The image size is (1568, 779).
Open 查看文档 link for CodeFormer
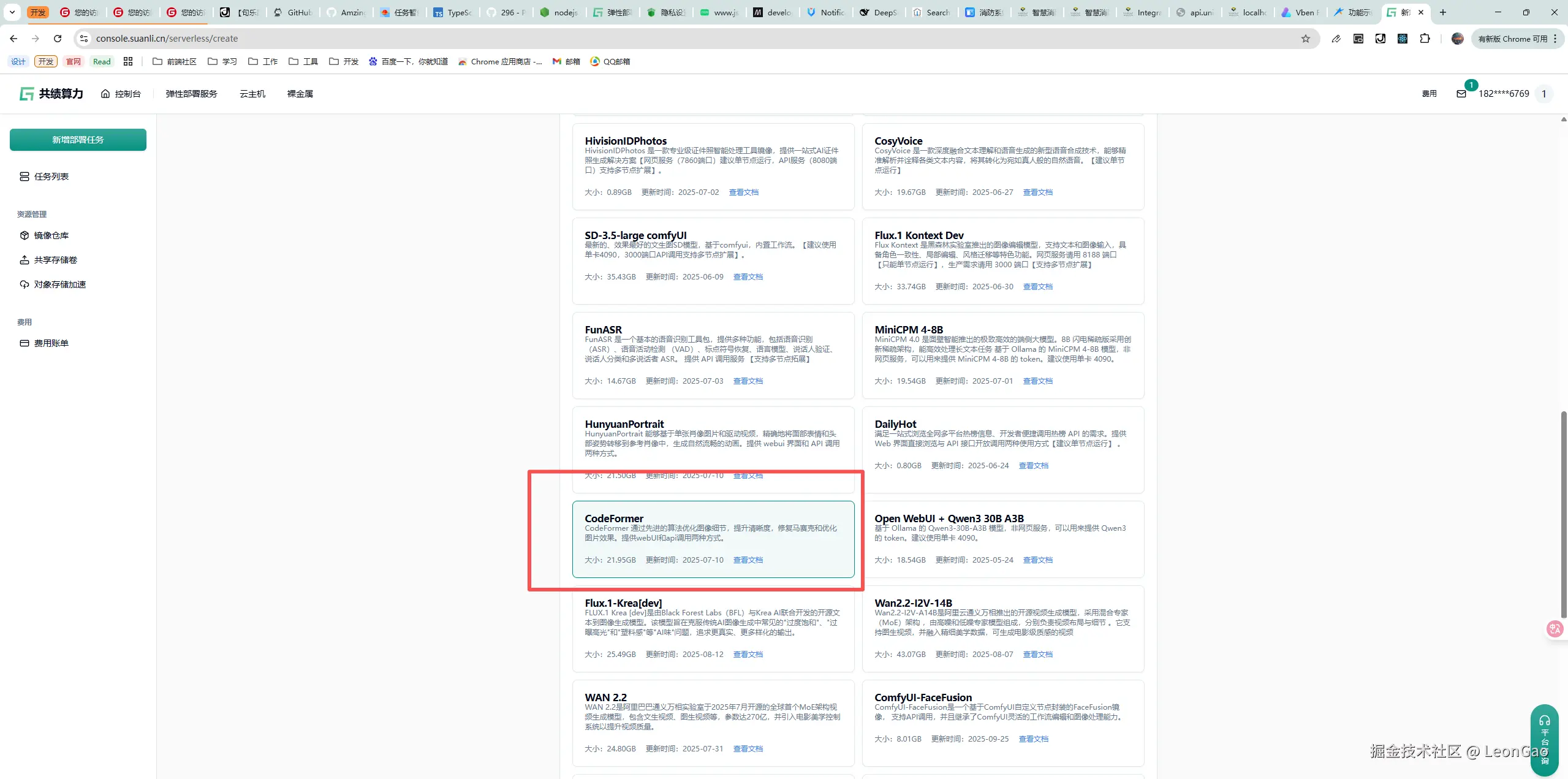[748, 560]
